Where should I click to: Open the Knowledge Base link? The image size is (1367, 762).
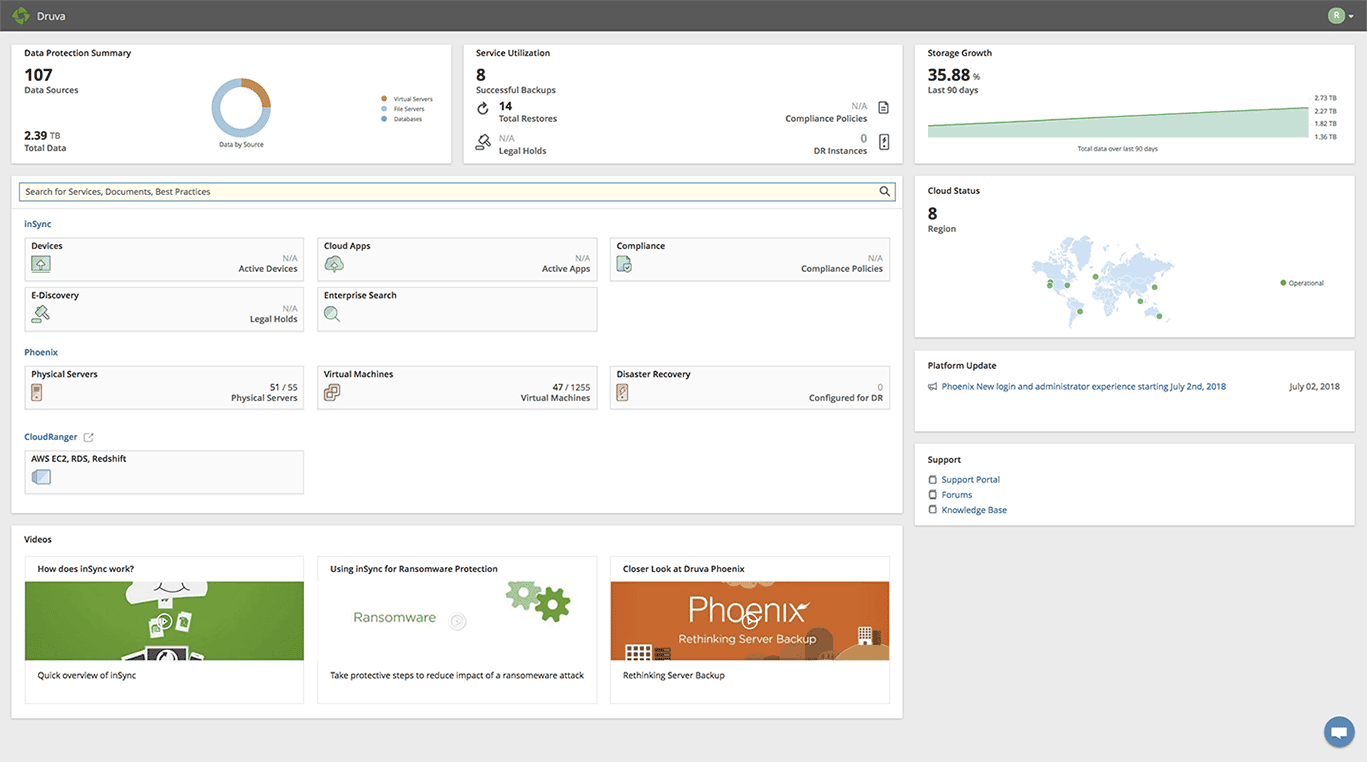pyautogui.click(x=973, y=510)
